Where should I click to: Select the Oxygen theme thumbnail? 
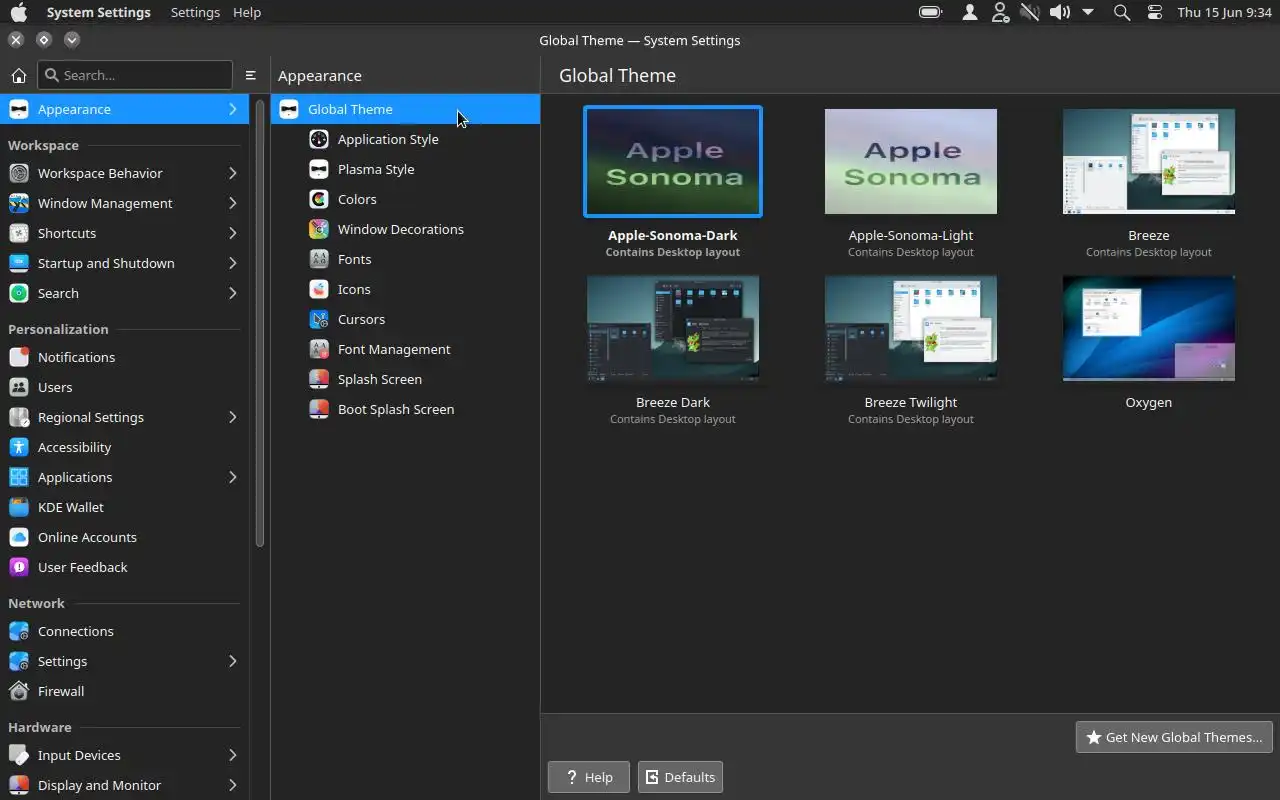pos(1149,328)
